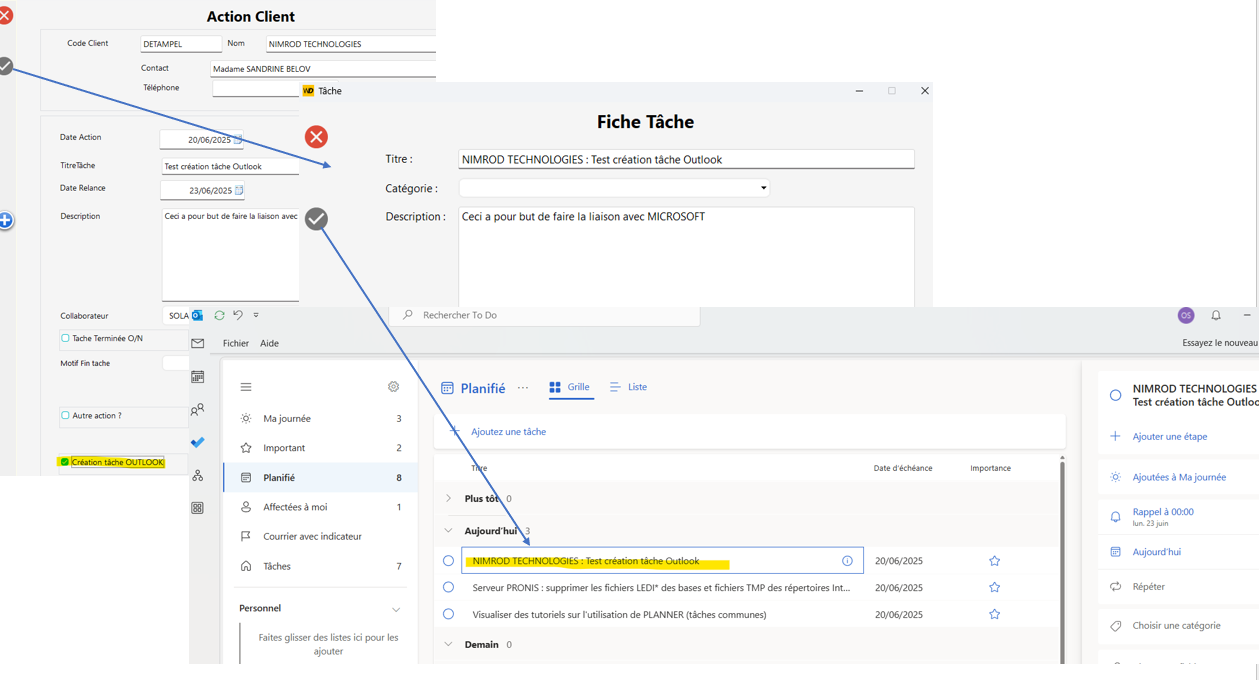The height and width of the screenshot is (680, 1259).
Task: Open Date Relance calendar picker
Action: [238, 190]
